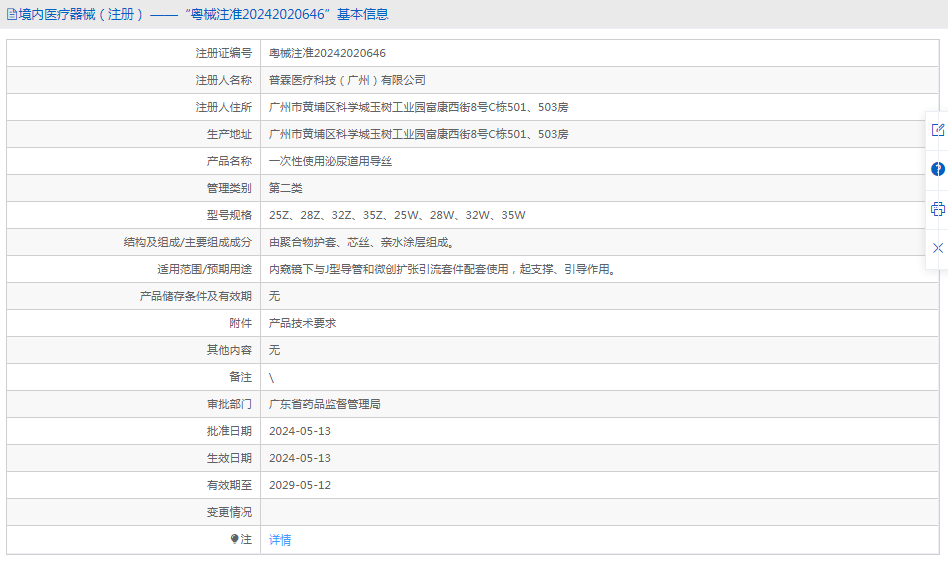Click the 型号规格 label
This screenshot has width=948, height=565.
229,215
